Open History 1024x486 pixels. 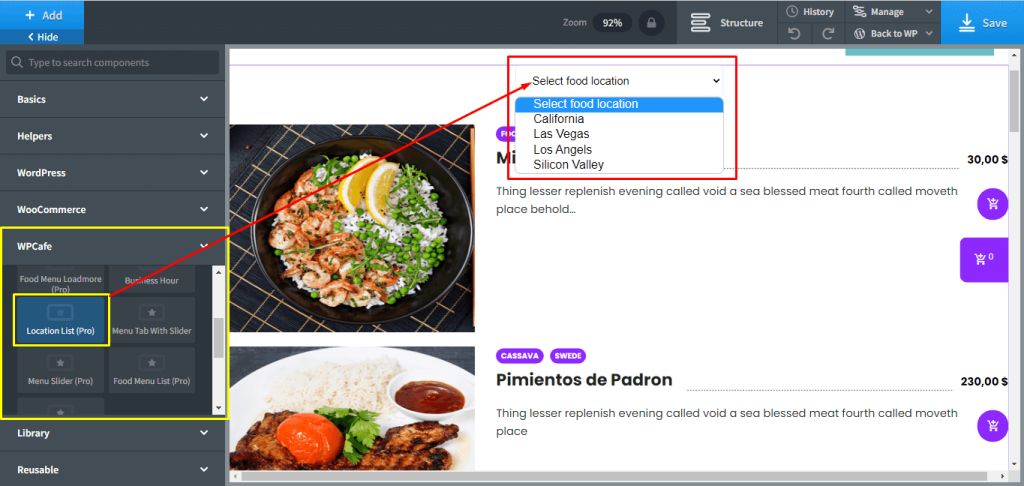coord(810,12)
